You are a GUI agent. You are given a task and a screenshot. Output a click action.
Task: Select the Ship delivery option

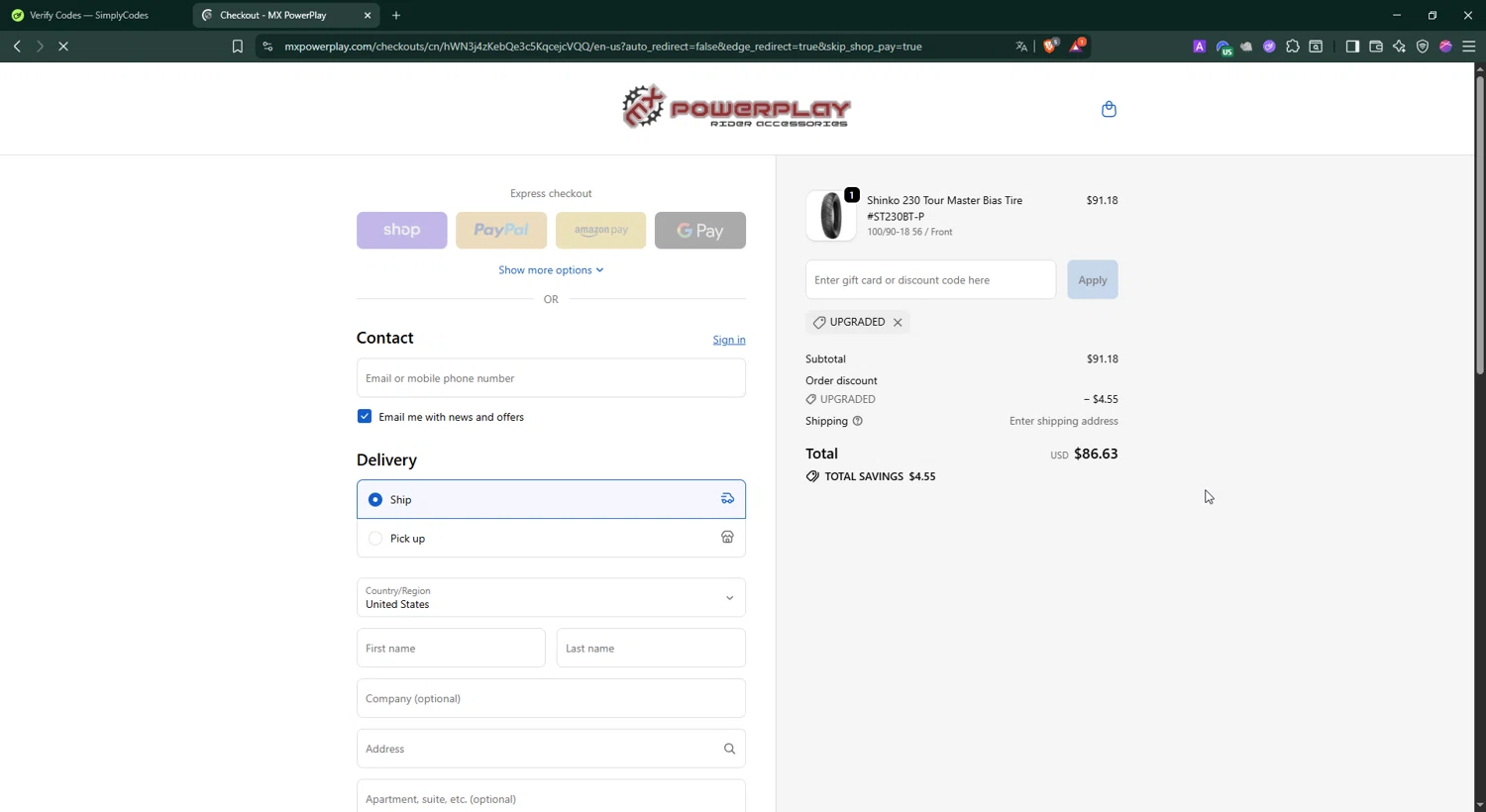[551, 499]
